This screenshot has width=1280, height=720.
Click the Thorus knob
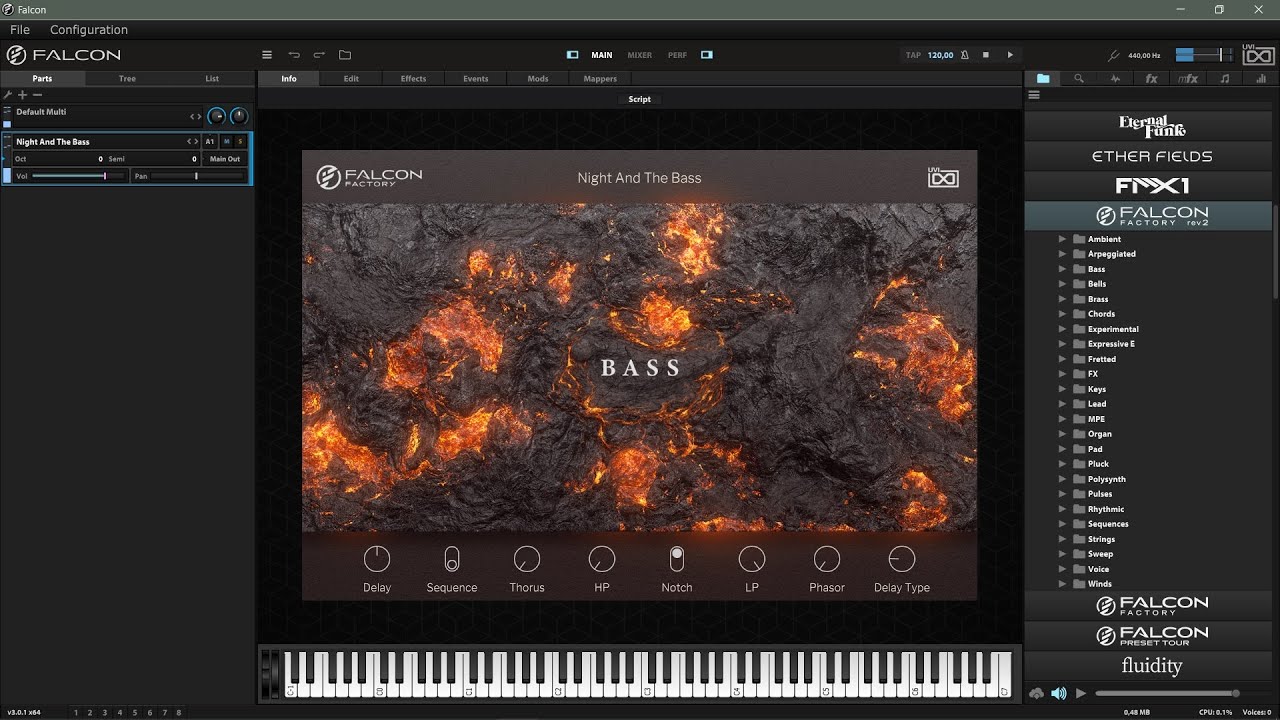527,559
